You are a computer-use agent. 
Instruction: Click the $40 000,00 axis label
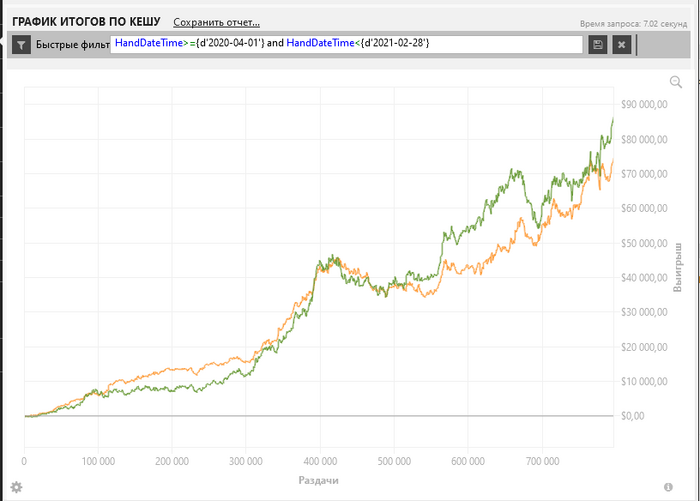pyautogui.click(x=644, y=278)
